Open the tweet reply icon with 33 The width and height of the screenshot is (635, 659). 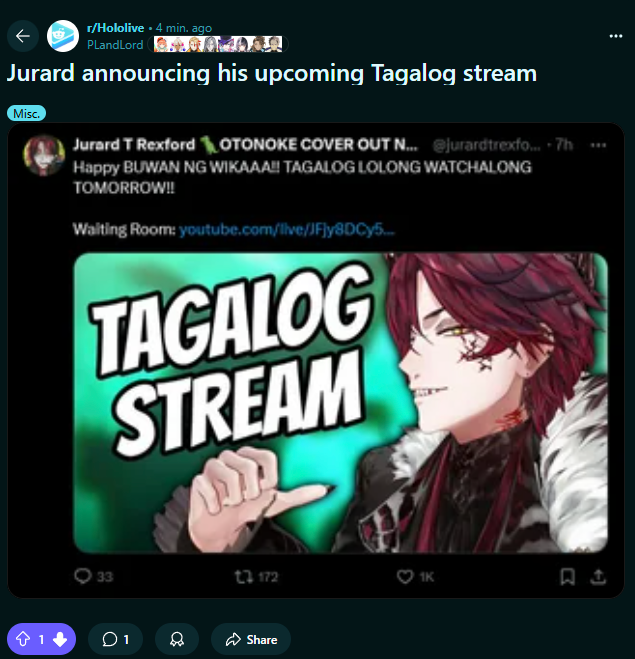click(93, 576)
